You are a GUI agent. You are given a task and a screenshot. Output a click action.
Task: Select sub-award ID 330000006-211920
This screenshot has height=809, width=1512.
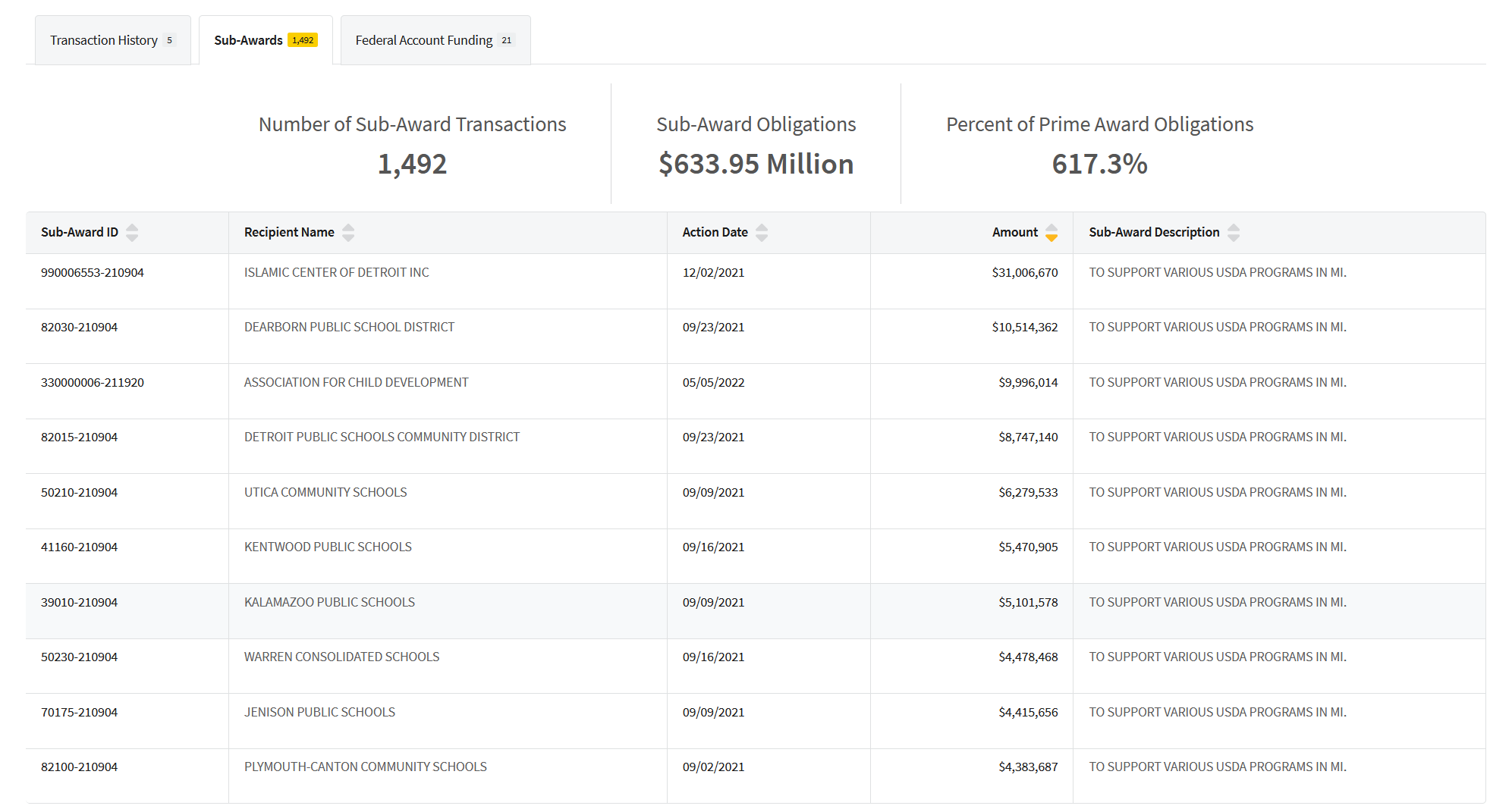[x=93, y=382]
